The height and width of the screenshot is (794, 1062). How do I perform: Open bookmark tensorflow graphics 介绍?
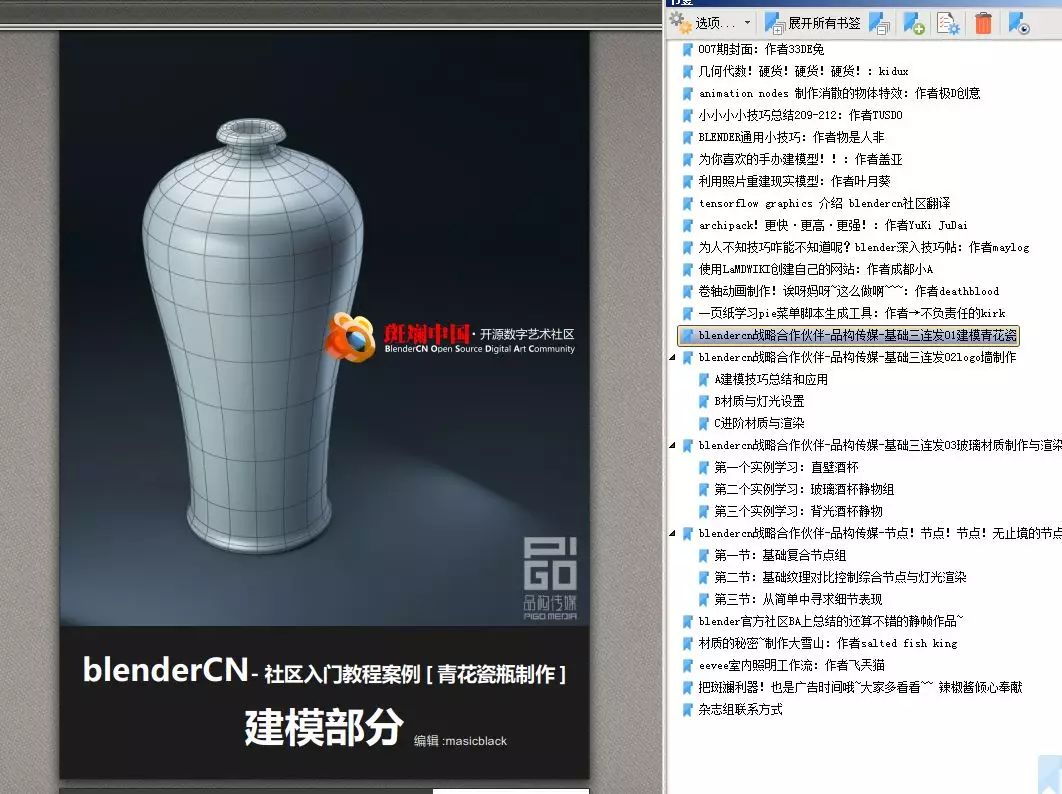[824, 203]
